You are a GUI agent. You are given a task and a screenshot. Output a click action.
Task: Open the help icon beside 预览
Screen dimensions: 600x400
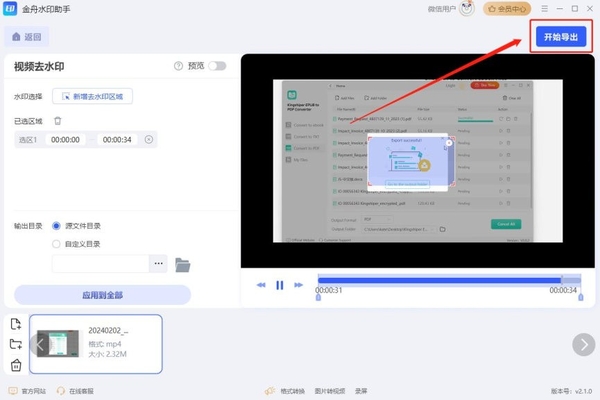tap(178, 66)
